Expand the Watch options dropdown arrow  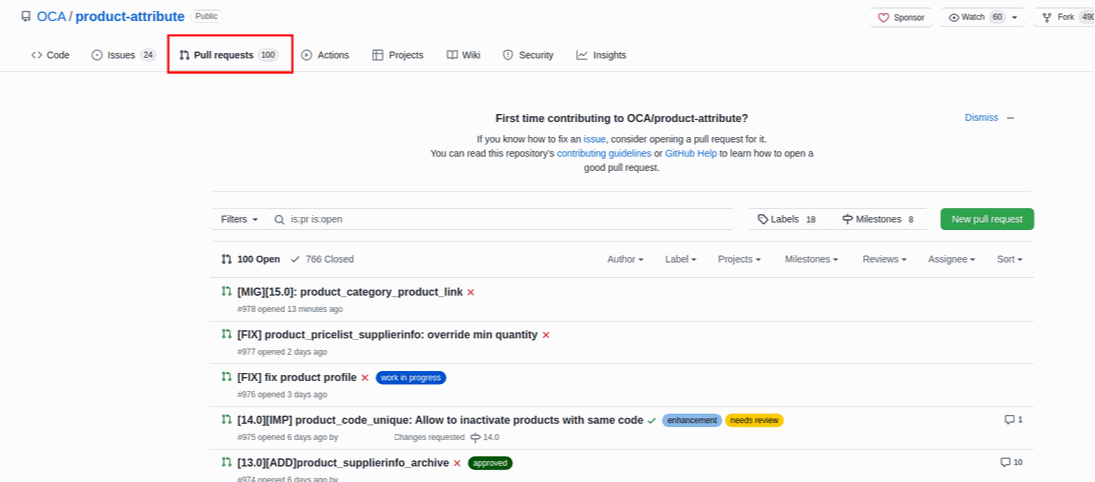click(1015, 18)
